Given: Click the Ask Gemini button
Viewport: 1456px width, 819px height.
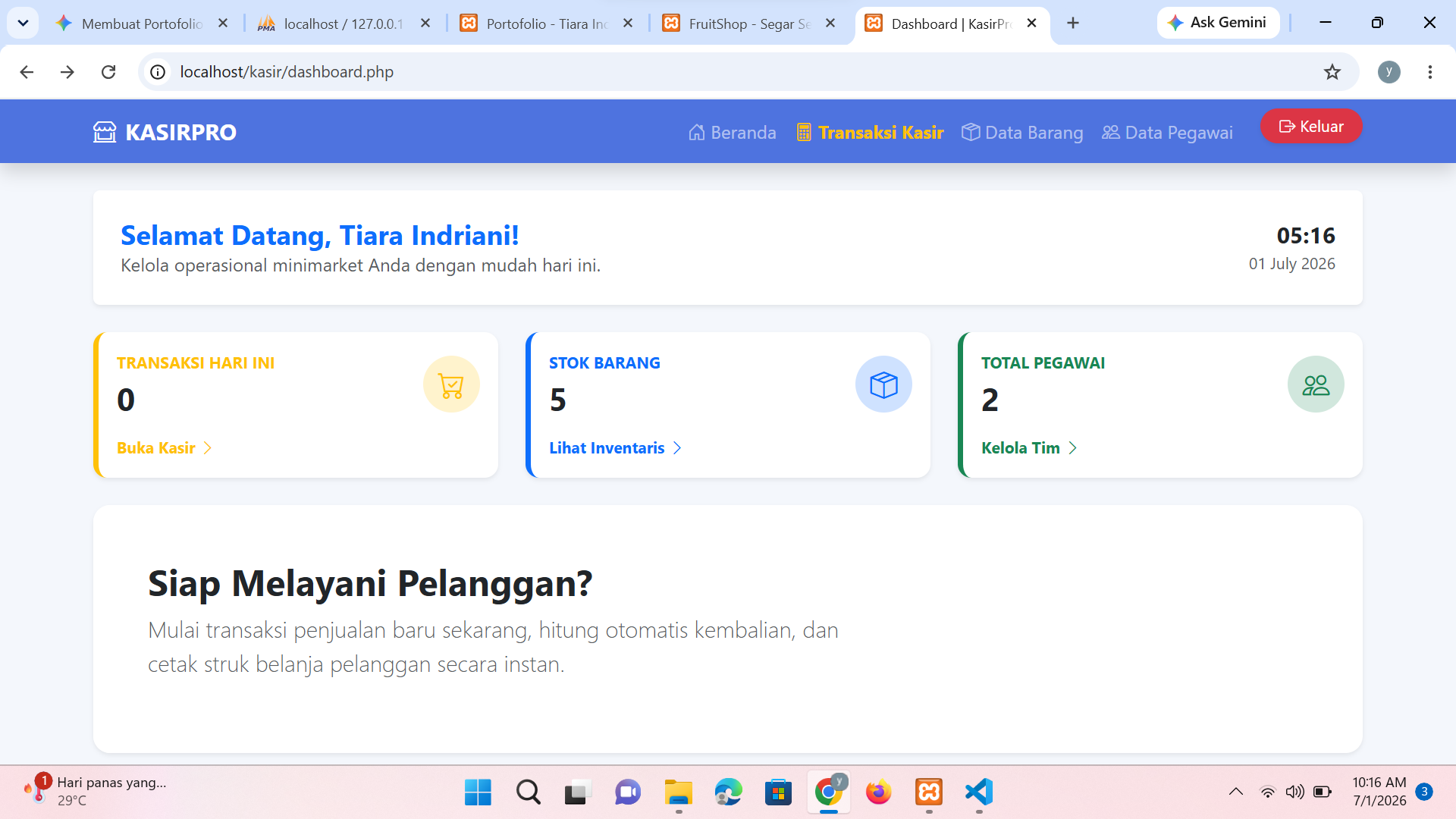Looking at the screenshot, I should 1218,23.
